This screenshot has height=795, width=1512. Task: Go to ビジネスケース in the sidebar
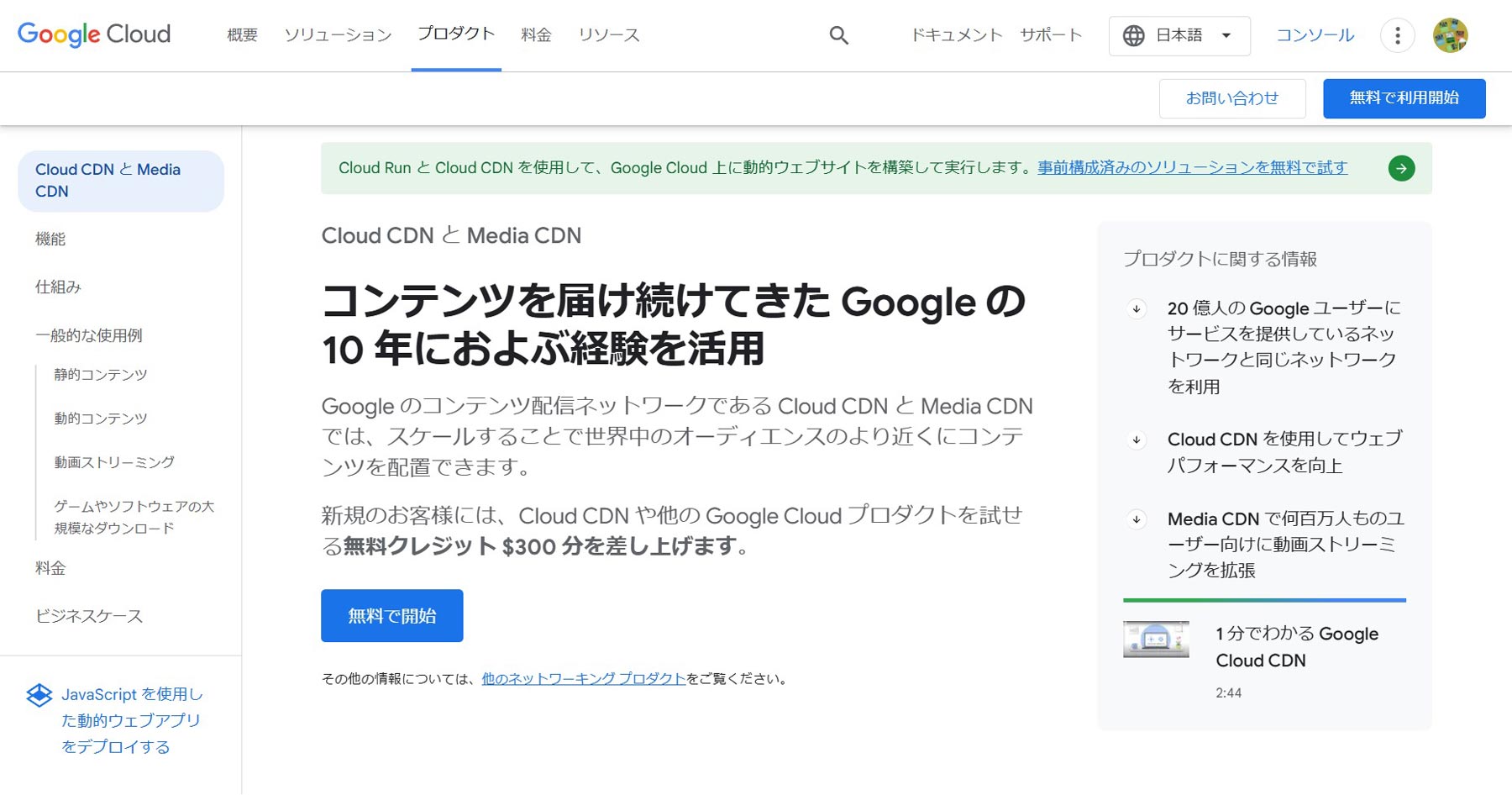click(x=89, y=616)
